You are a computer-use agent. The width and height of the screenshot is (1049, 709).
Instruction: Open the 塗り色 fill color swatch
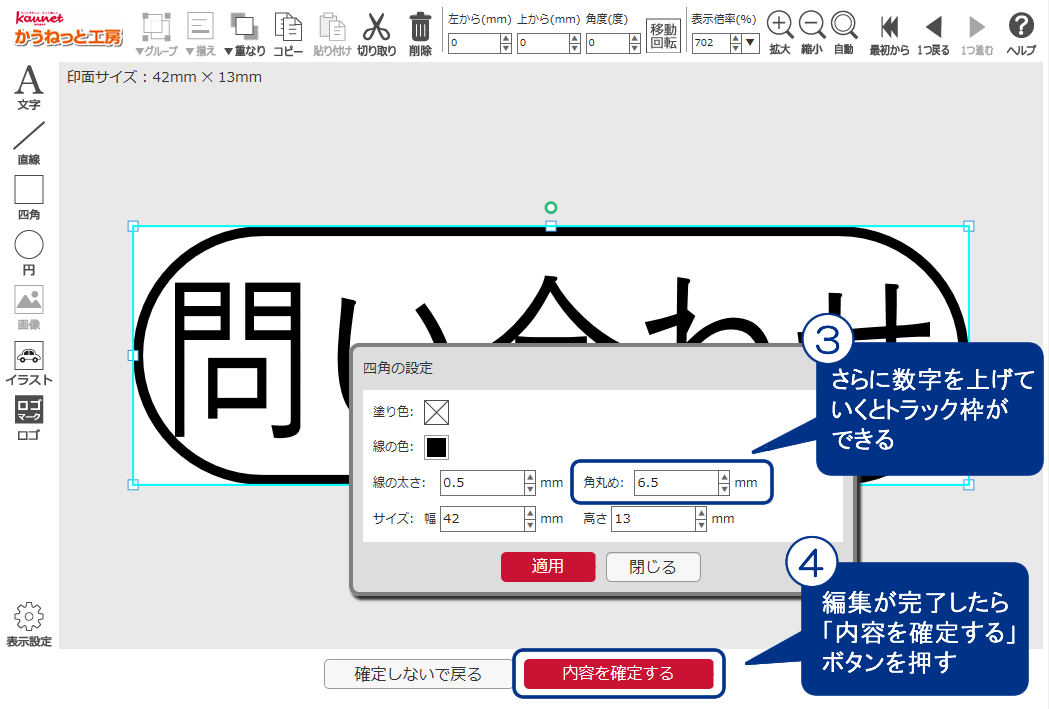click(436, 412)
